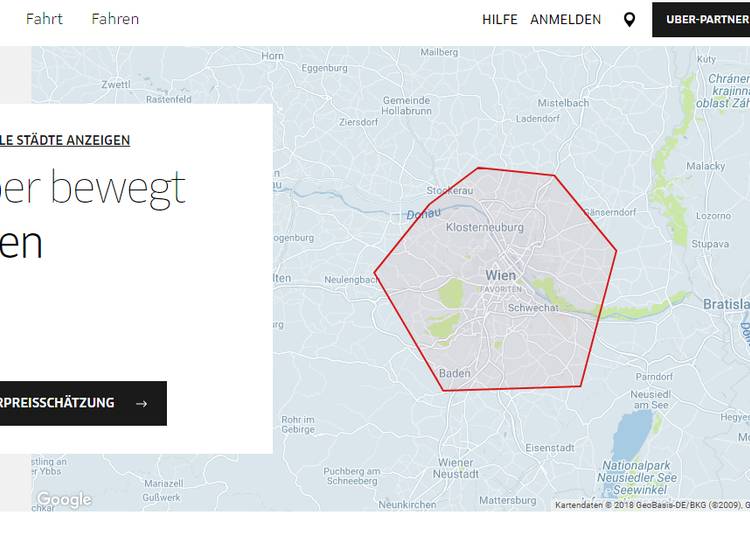The image size is (750, 560).
Task: Click the Baden map label
Action: [x=454, y=373]
